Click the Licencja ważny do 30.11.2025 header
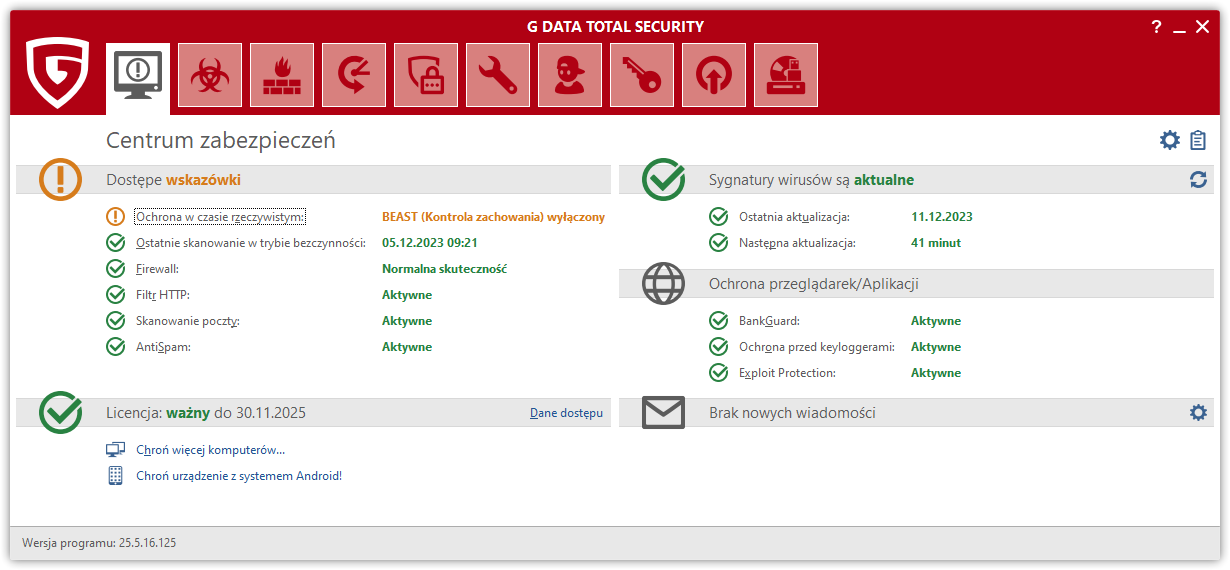This screenshot has height=570, width=1230. [206, 412]
